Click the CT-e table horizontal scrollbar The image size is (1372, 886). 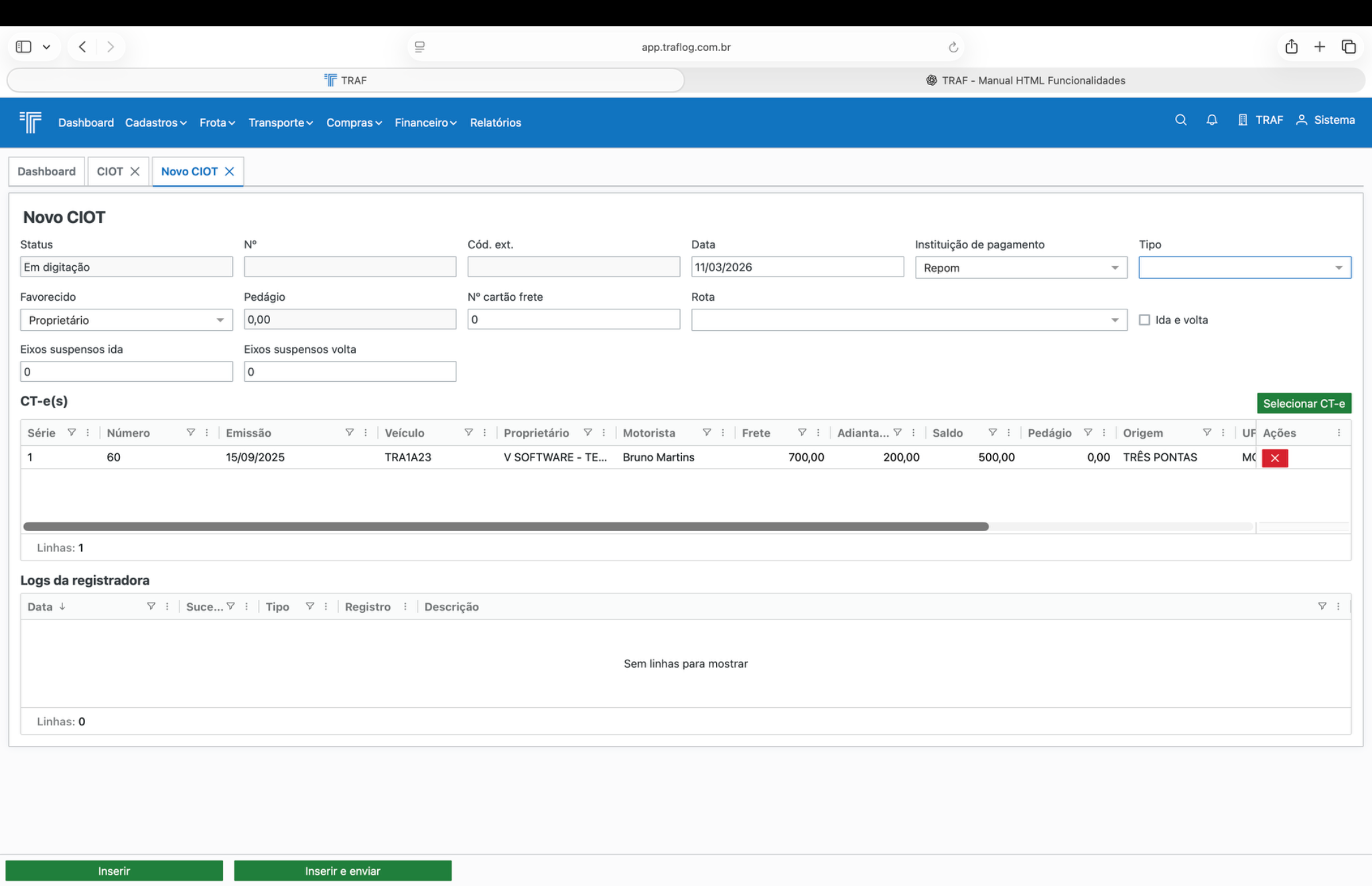[506, 526]
